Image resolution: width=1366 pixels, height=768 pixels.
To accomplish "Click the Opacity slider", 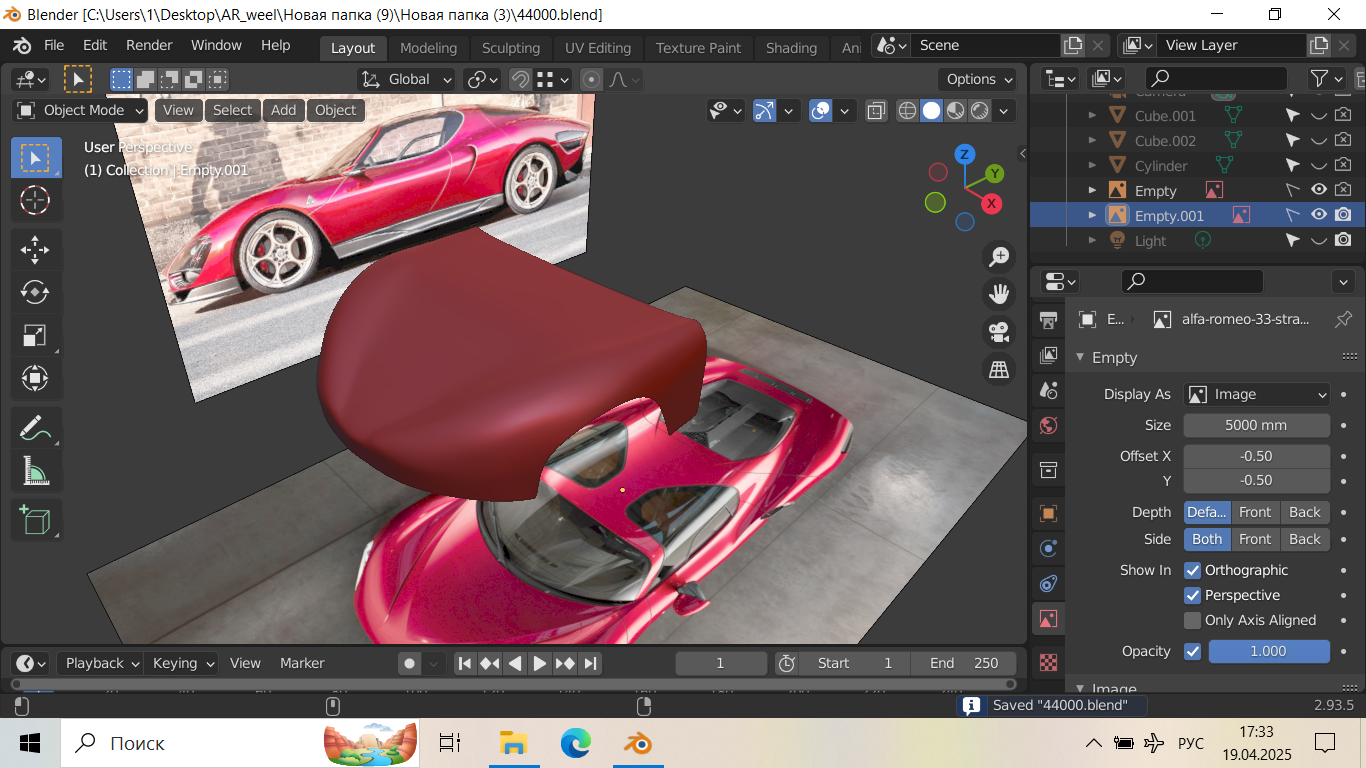I will [x=1268, y=651].
